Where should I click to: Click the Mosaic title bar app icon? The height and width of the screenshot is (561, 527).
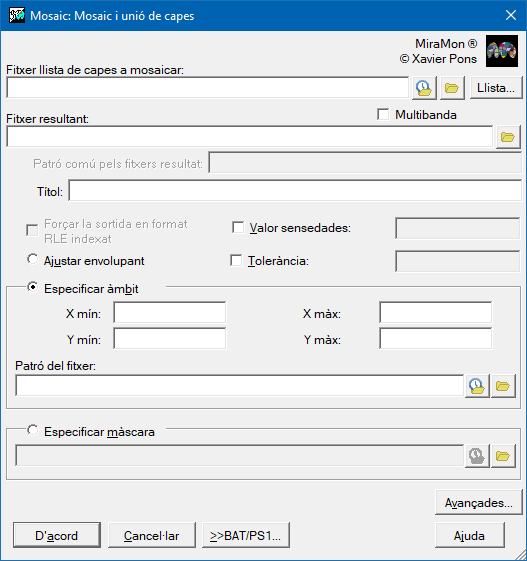pyautogui.click(x=17, y=15)
